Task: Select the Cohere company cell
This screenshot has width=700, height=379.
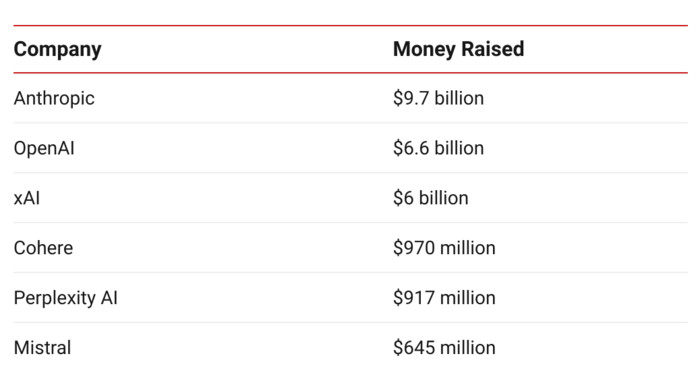Action: click(x=43, y=248)
